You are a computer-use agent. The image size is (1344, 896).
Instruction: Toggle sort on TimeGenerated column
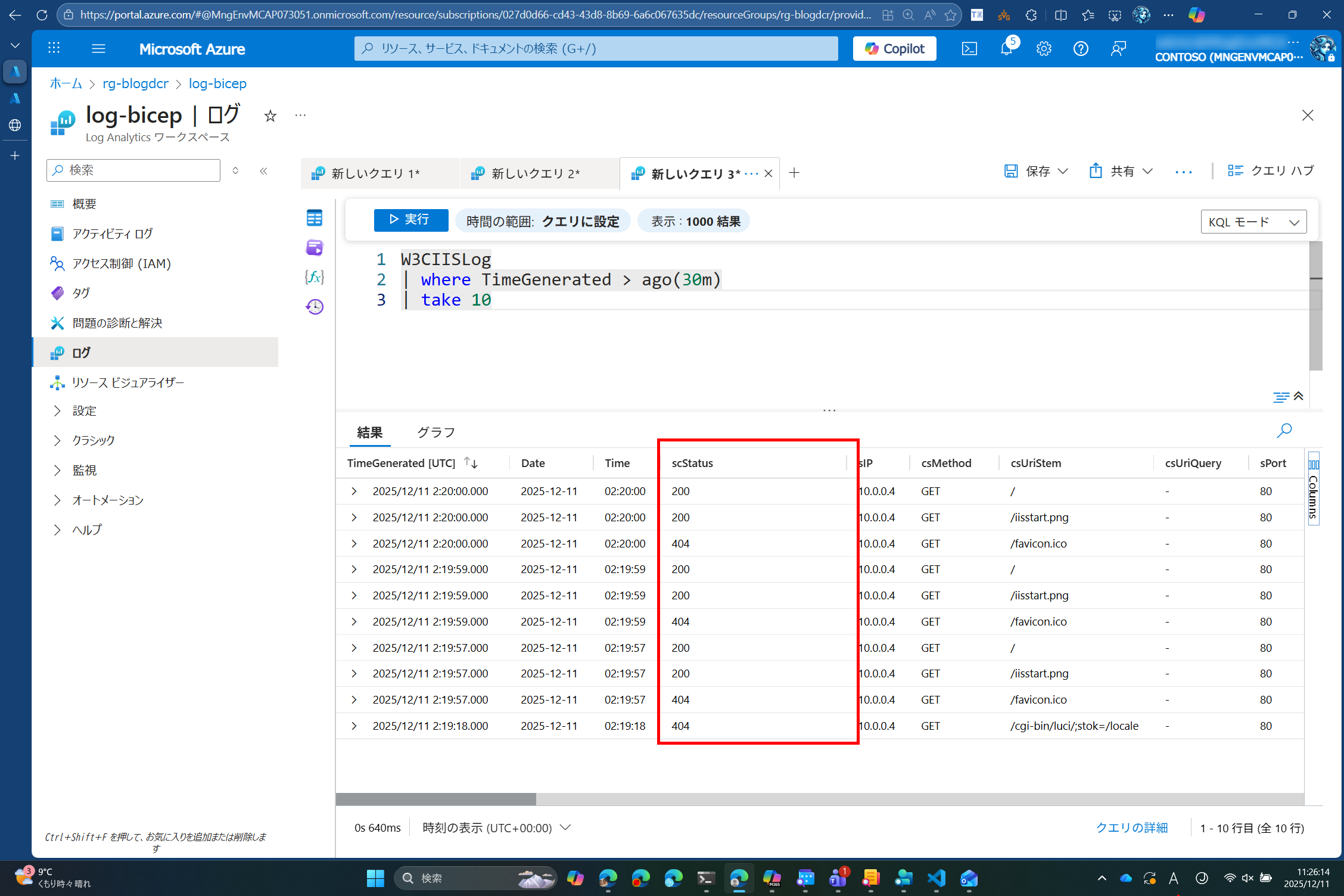point(471,463)
